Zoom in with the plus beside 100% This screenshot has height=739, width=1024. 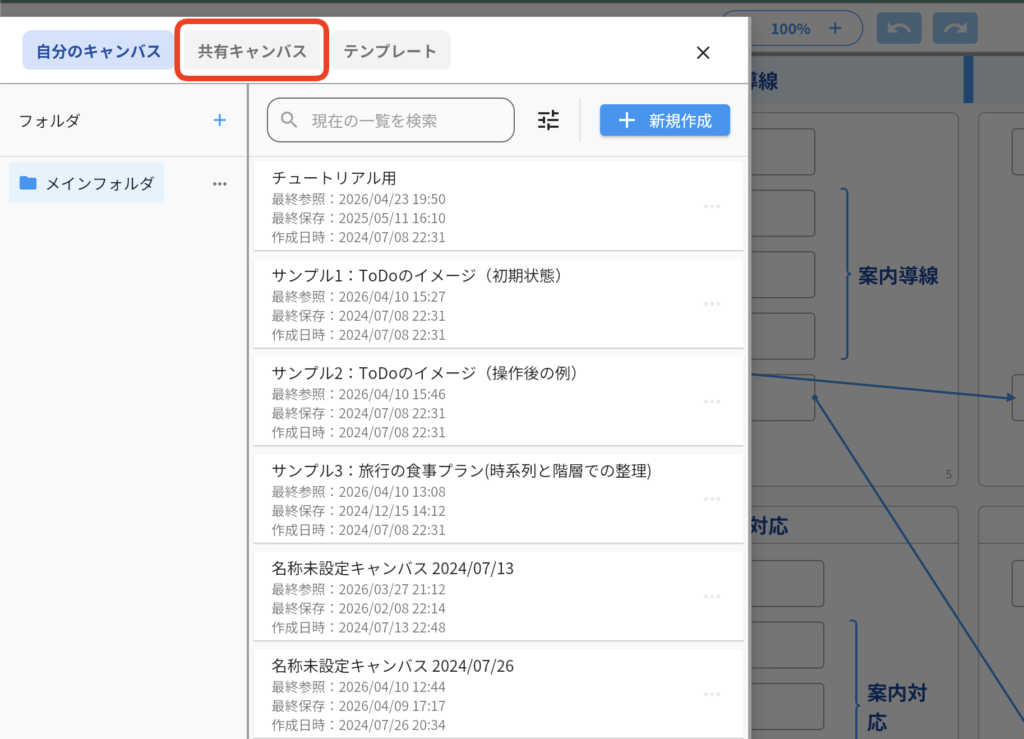pos(835,28)
